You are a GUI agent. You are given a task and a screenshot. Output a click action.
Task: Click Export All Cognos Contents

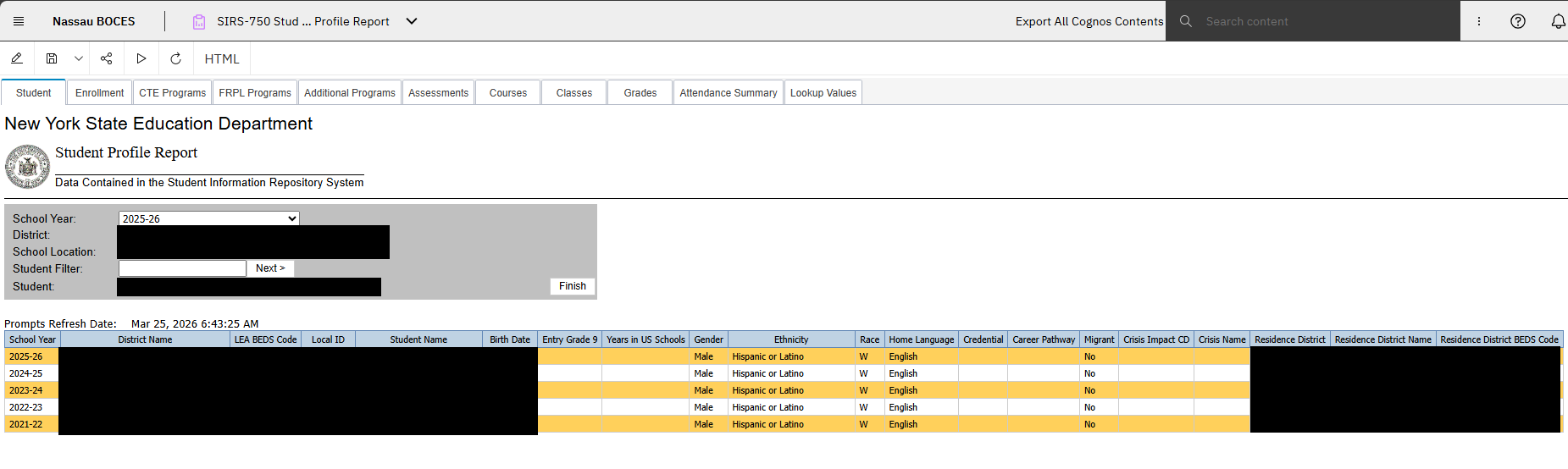tap(1089, 21)
